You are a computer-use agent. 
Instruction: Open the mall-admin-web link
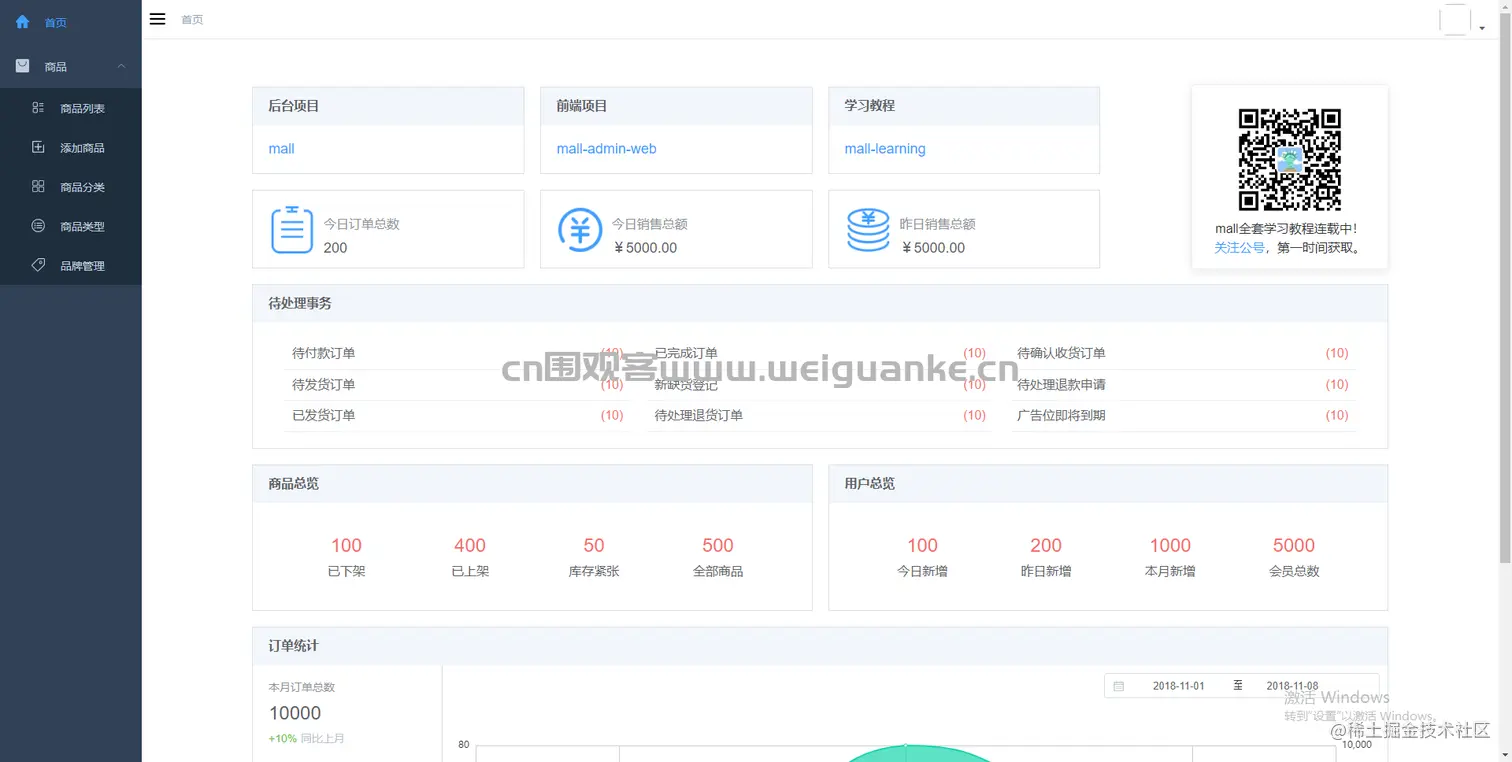click(x=606, y=148)
